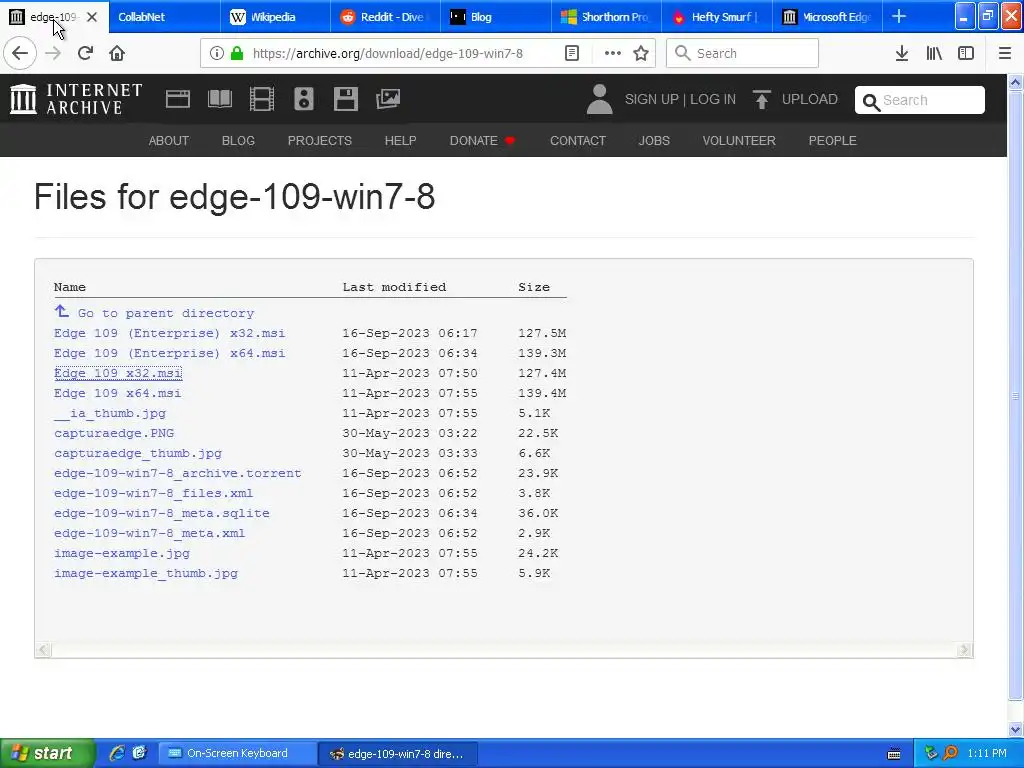Toggle reader view icon in address bar
Image resolution: width=1024 pixels, height=768 pixels.
pyautogui.click(x=572, y=54)
